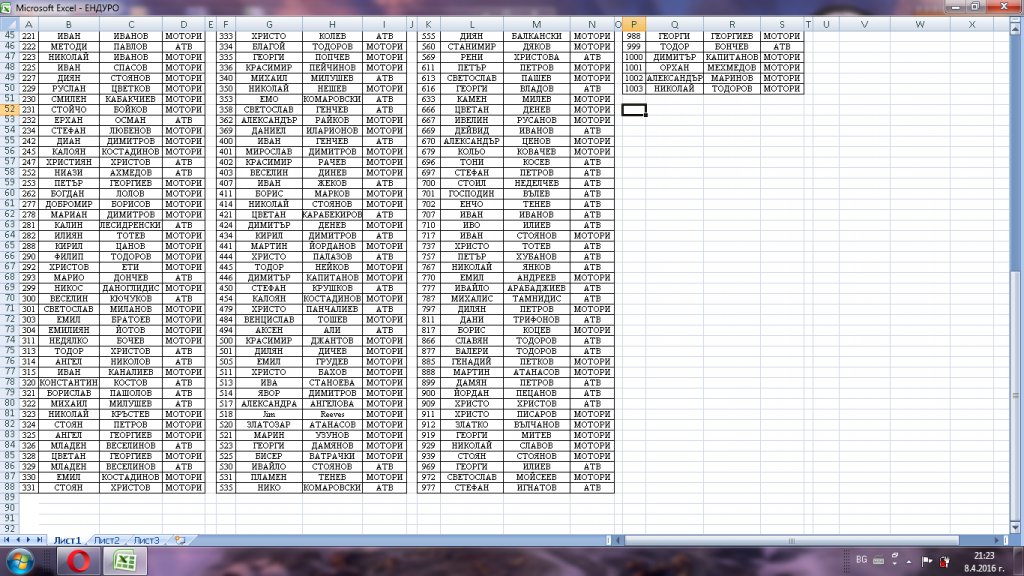Close the Excel window

[1004, 7]
